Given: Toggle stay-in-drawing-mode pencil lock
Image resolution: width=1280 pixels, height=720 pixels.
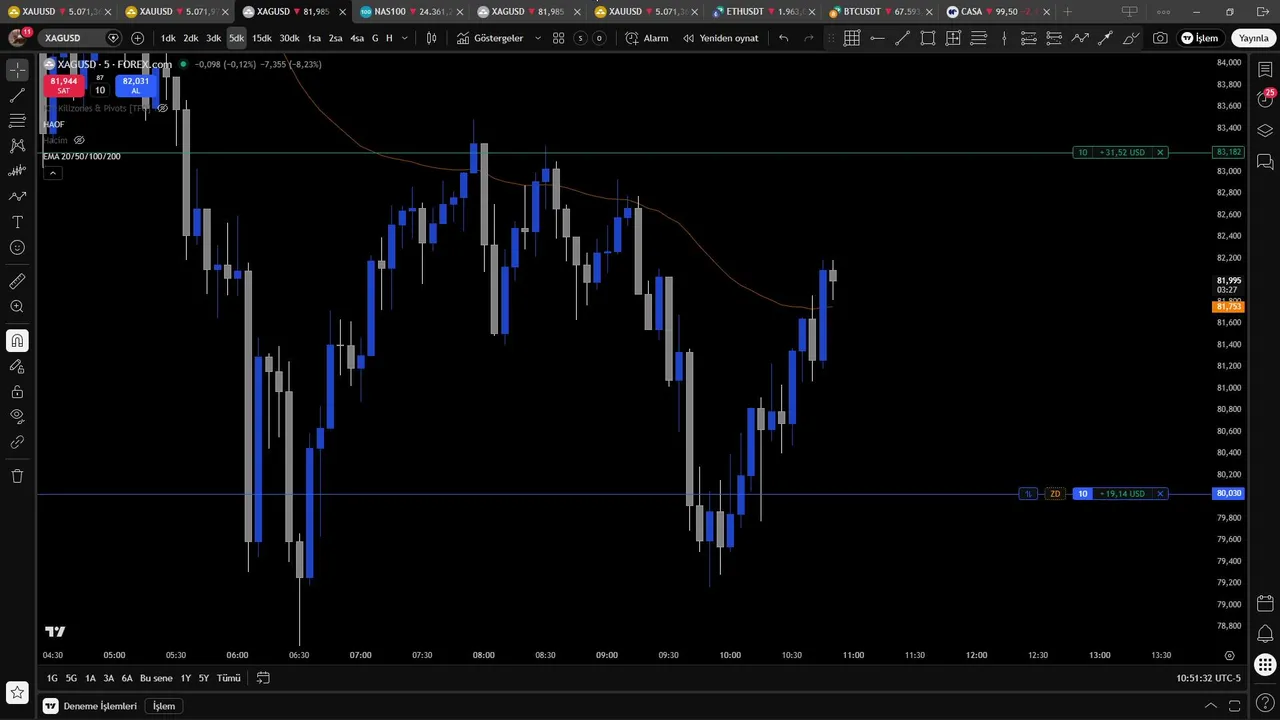Looking at the screenshot, I should pyautogui.click(x=17, y=366).
